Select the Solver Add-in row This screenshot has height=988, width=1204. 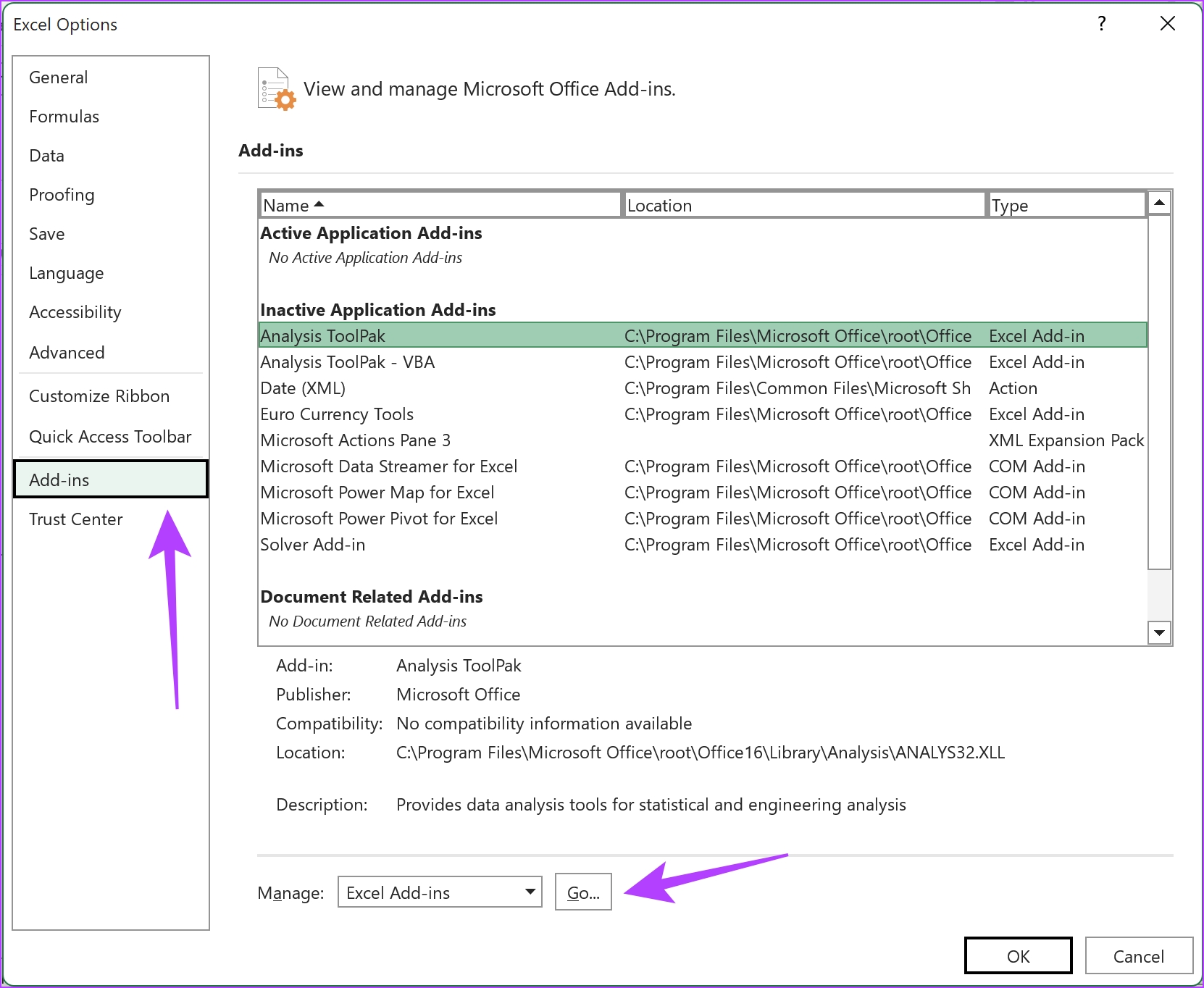703,545
